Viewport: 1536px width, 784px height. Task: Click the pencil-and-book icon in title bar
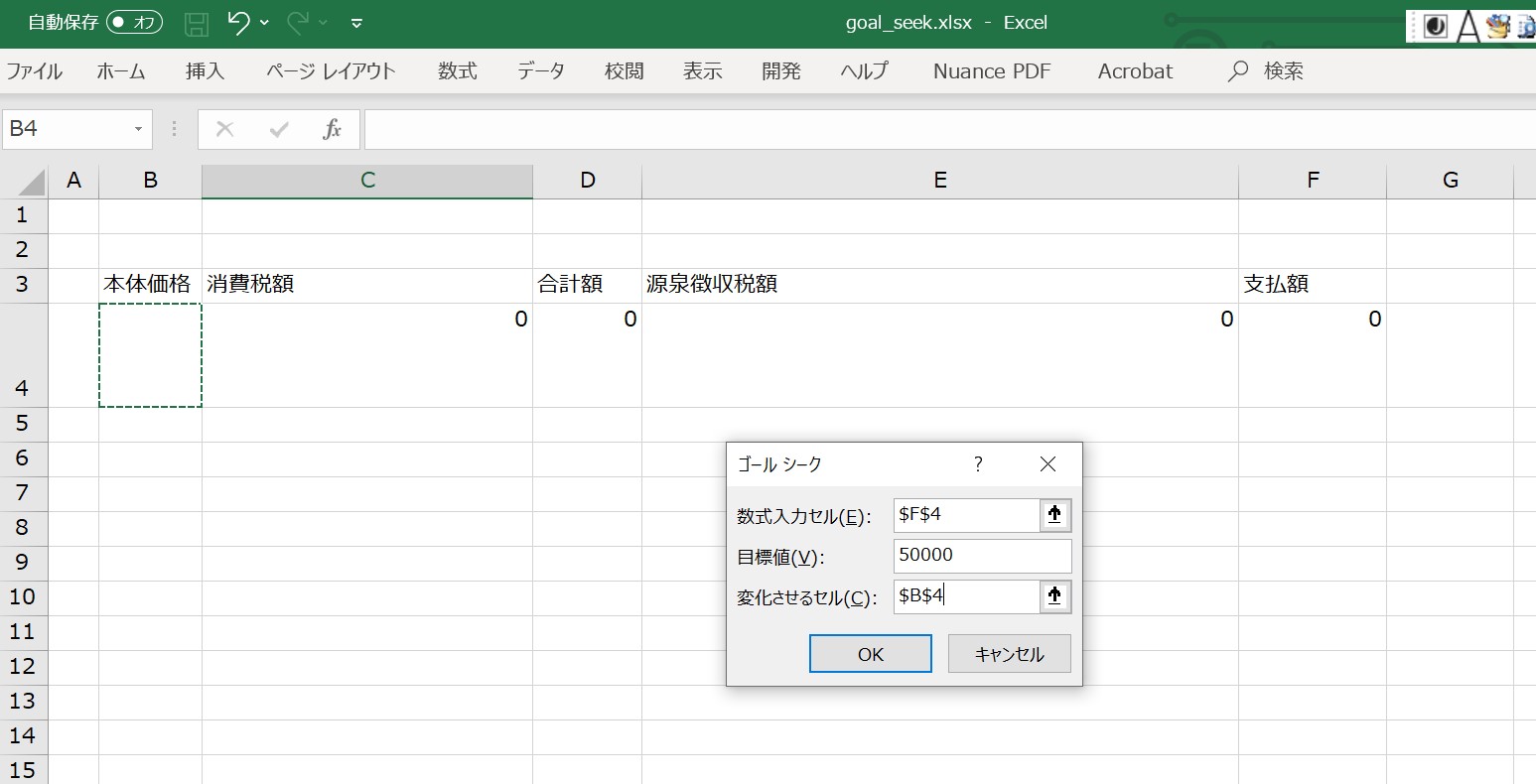pos(1497,26)
